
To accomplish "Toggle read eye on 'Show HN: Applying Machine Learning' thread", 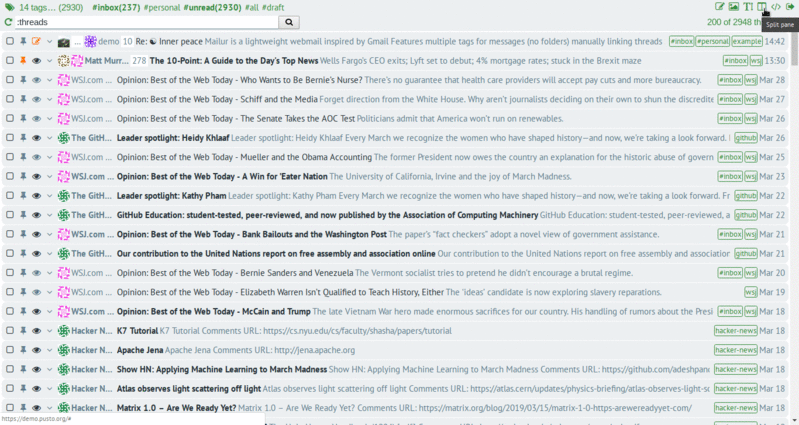I will pyautogui.click(x=36, y=369).
